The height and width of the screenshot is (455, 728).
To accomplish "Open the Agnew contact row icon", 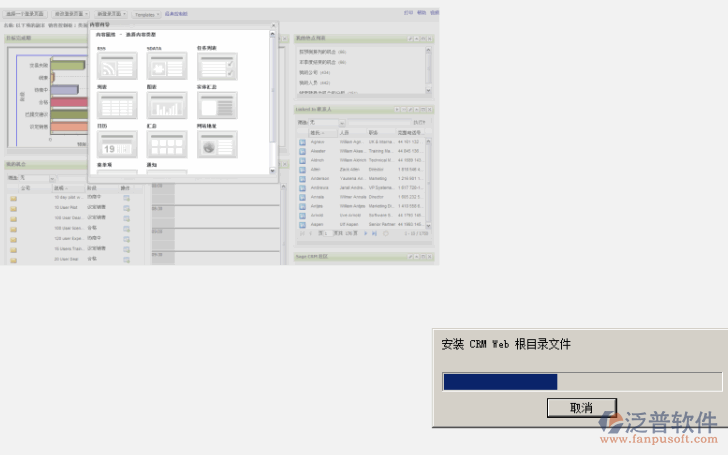I will pyautogui.click(x=302, y=142).
